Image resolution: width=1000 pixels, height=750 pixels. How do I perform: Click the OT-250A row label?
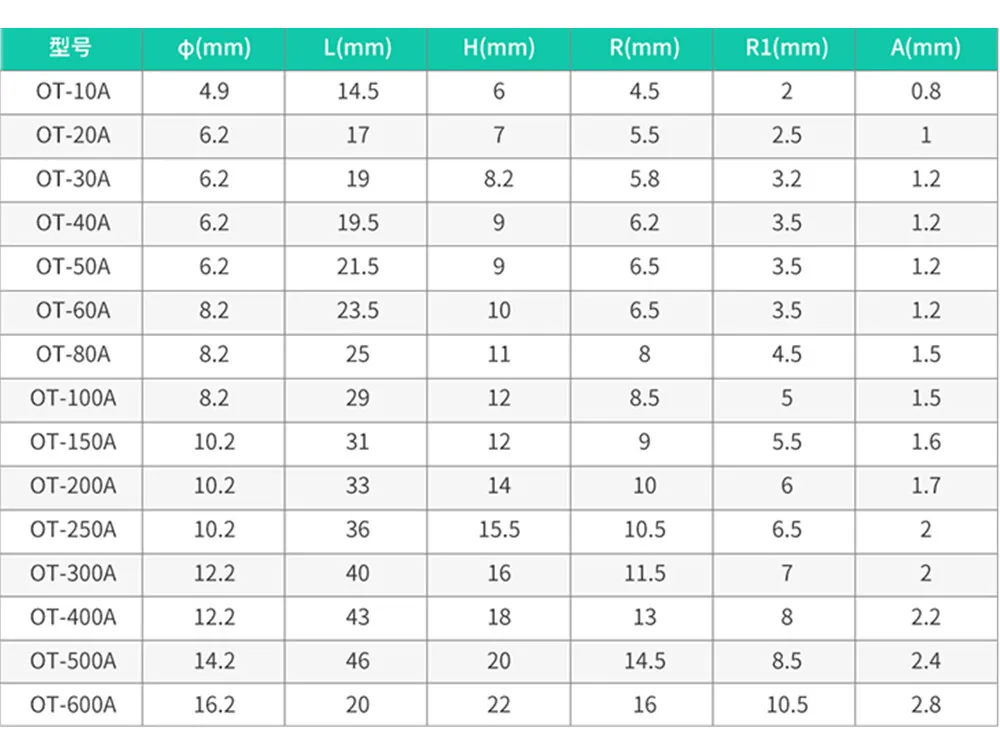pos(71,531)
